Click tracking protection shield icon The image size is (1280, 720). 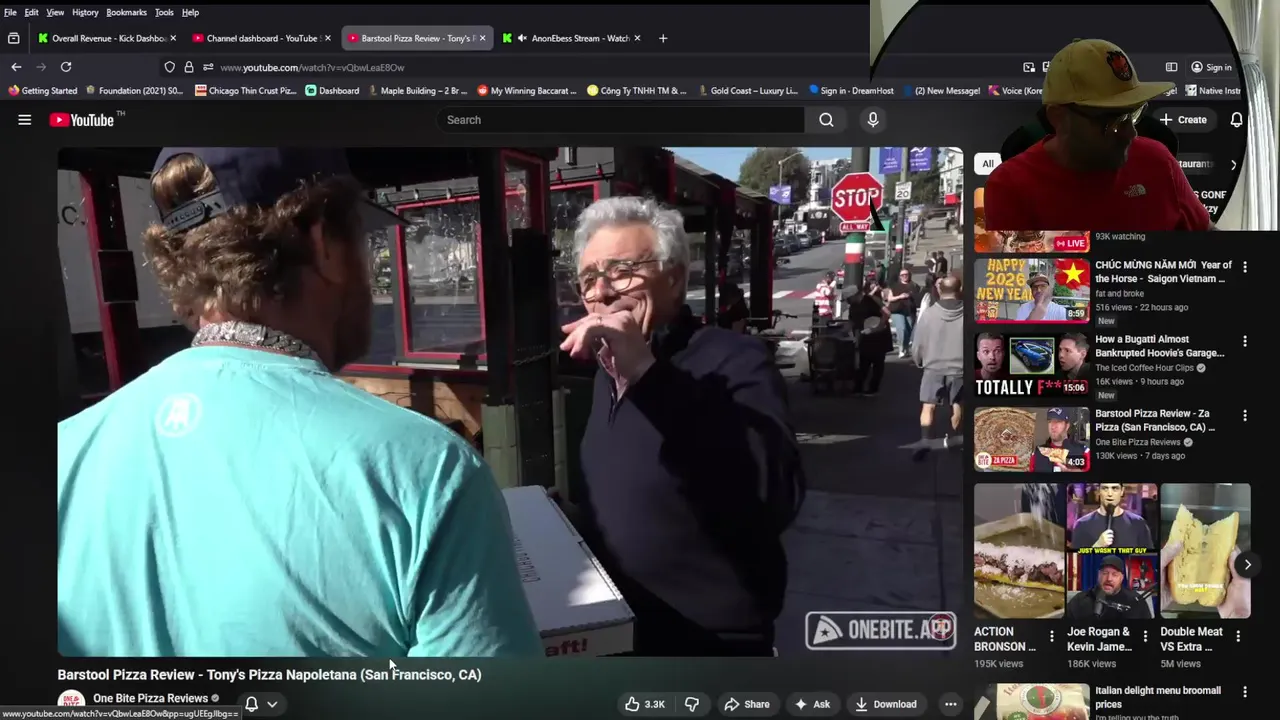pos(169,67)
